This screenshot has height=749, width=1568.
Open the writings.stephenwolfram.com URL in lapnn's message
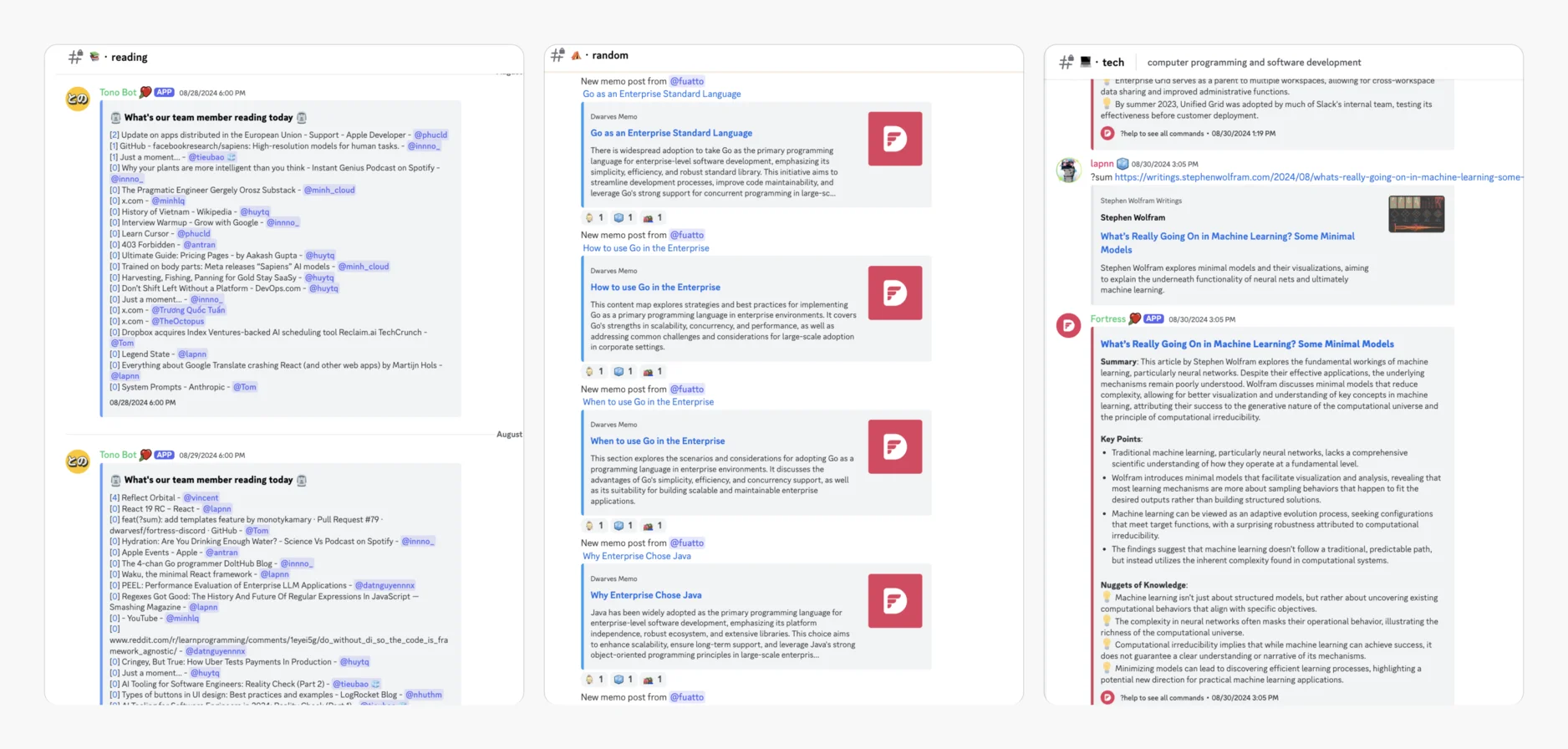coord(1318,177)
